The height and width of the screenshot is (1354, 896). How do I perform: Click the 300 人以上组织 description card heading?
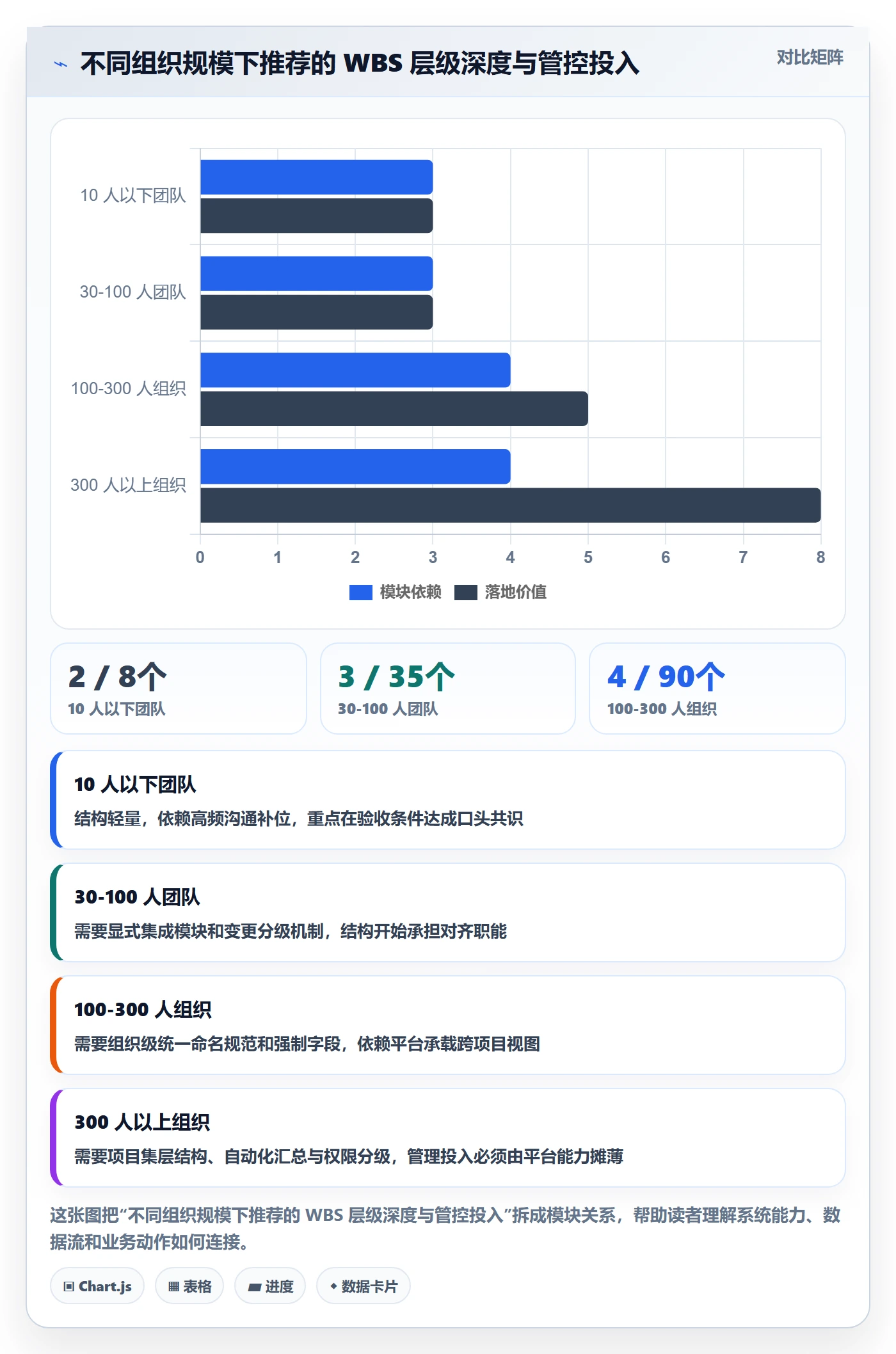[142, 1123]
